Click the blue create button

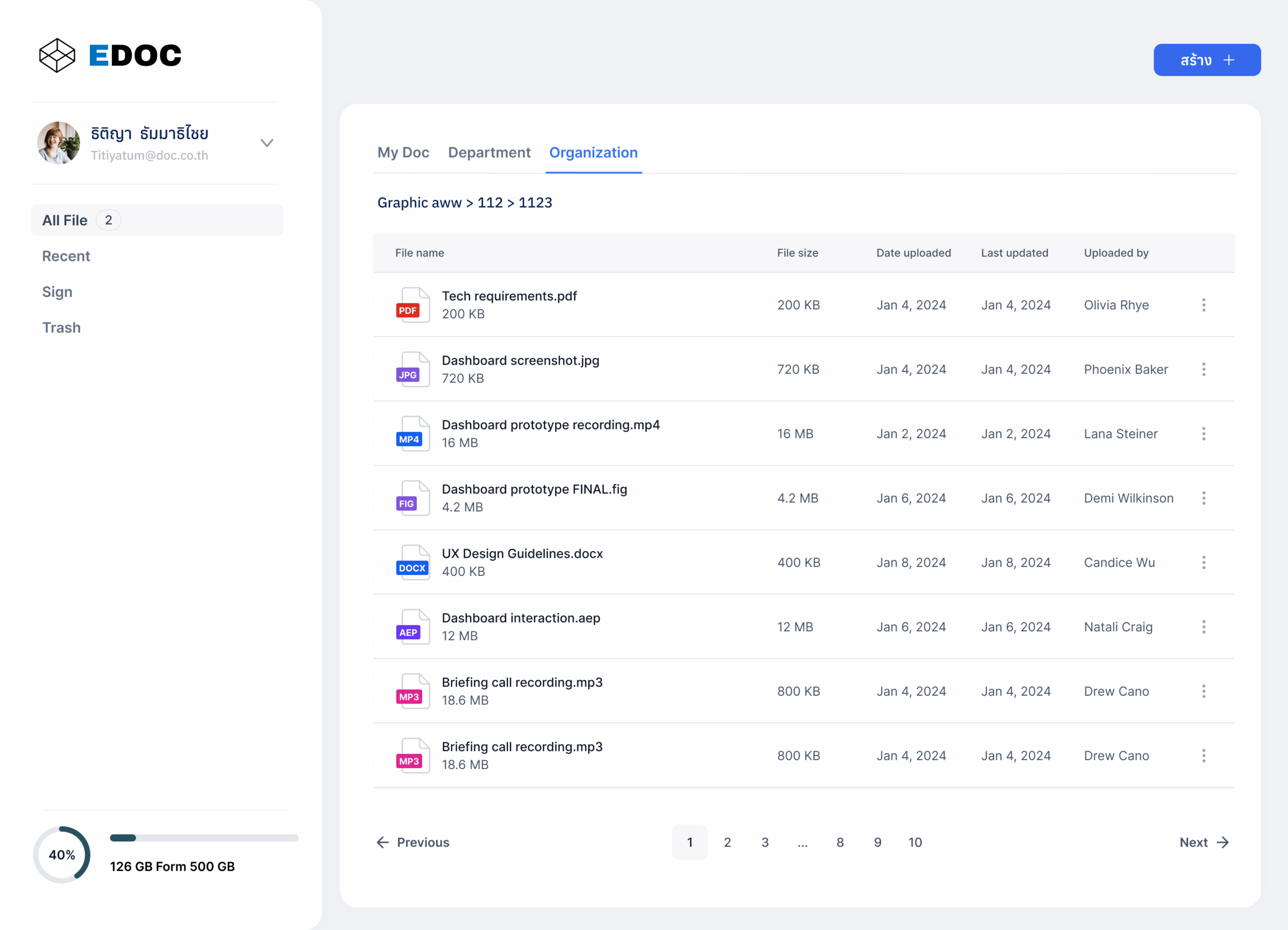(x=1207, y=60)
